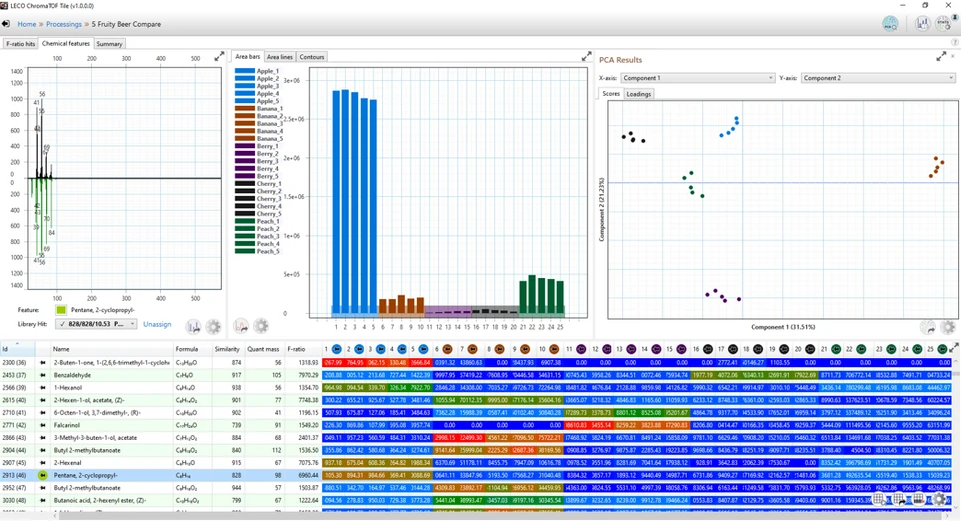Open the spectrum export icon beside Unassign

pyautogui.click(x=192, y=326)
